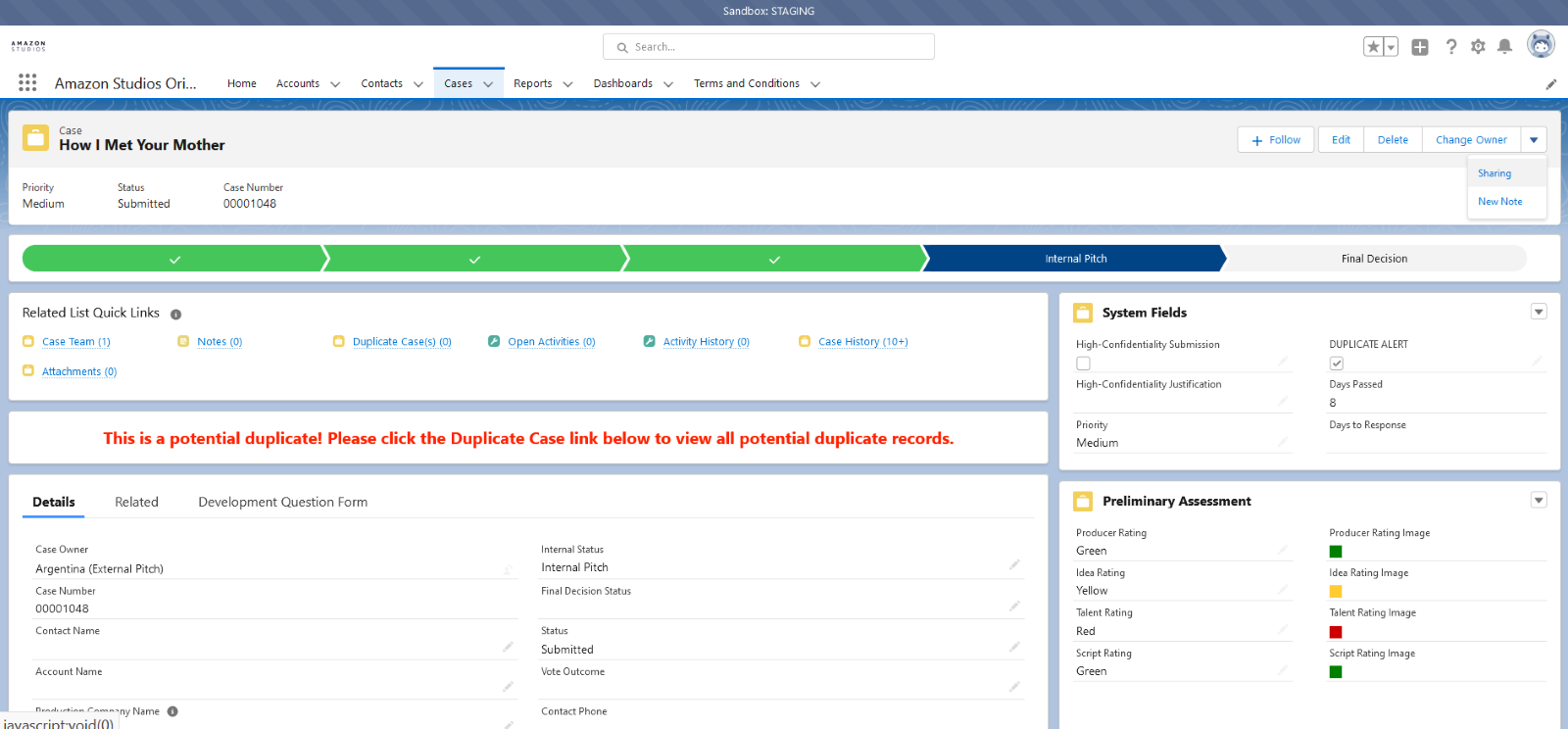
Task: Edit Contact Name with its pencil icon
Action: 508,647
